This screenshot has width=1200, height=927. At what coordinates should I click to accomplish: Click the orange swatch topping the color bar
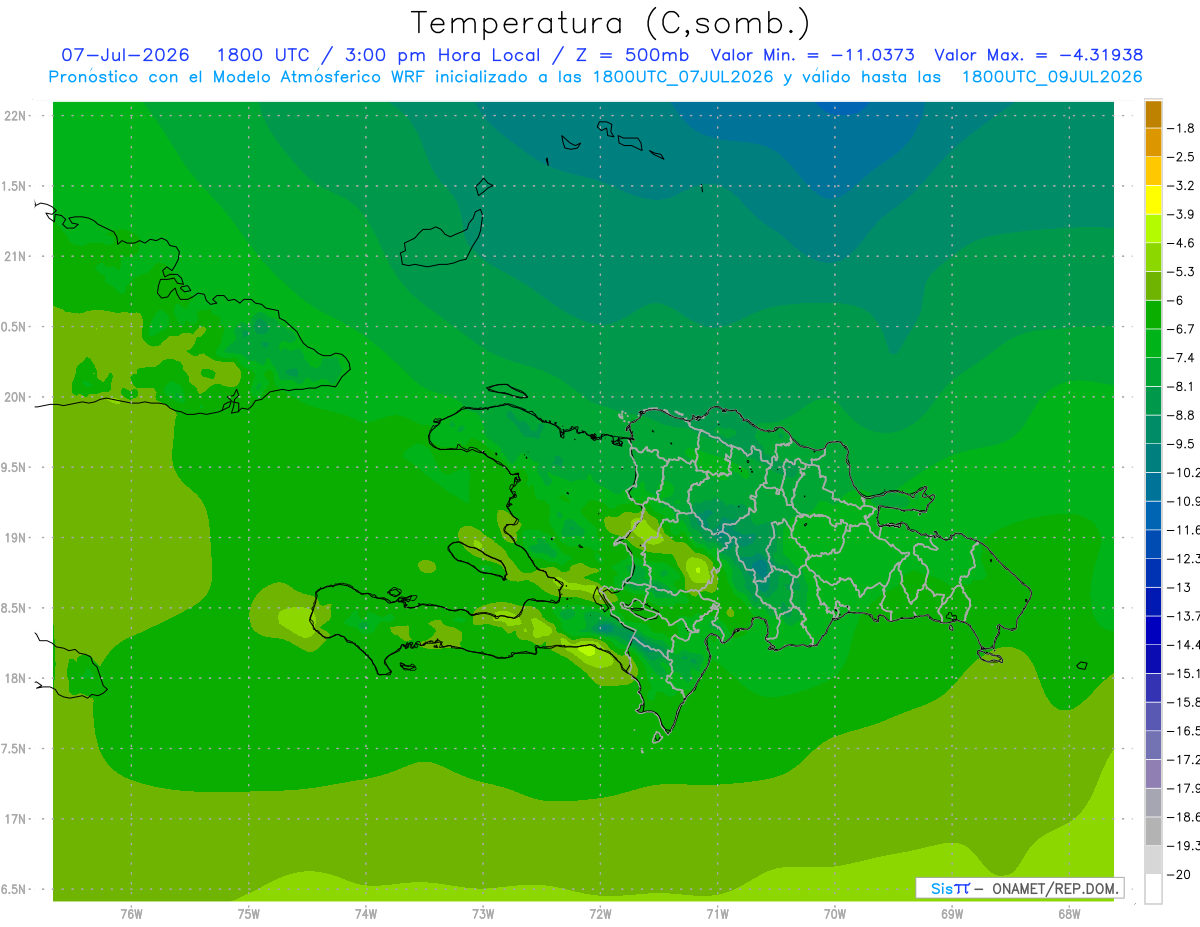1153,114
